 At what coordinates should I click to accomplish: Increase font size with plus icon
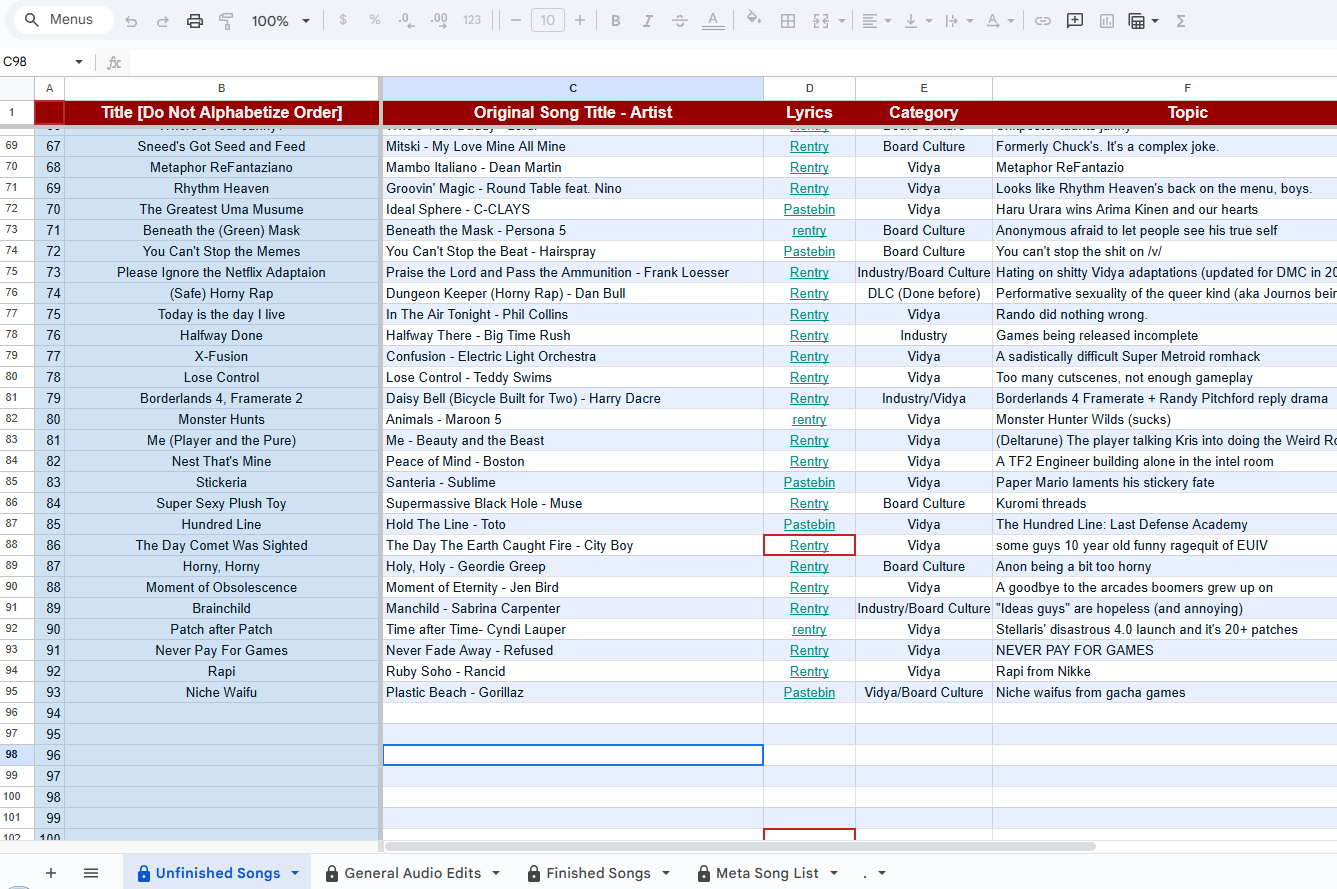(579, 21)
